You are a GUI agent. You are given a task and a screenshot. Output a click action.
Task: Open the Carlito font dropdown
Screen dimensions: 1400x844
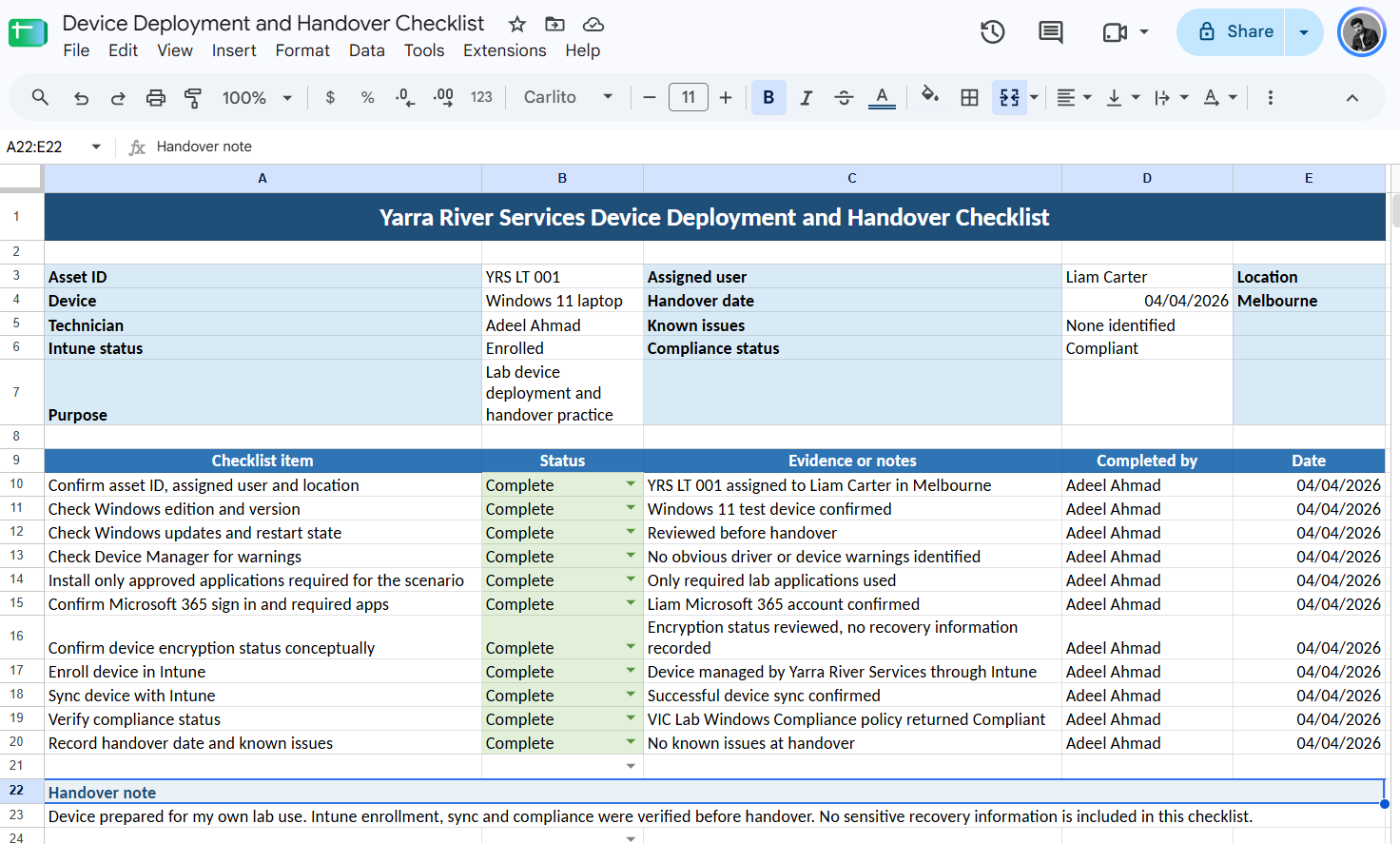[568, 97]
